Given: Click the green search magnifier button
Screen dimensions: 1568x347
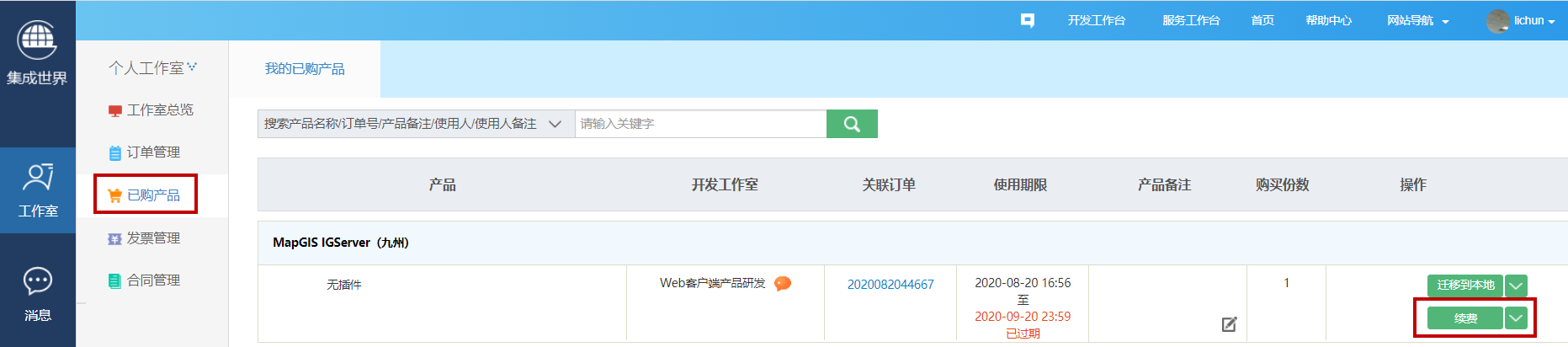Looking at the screenshot, I should 852,124.
